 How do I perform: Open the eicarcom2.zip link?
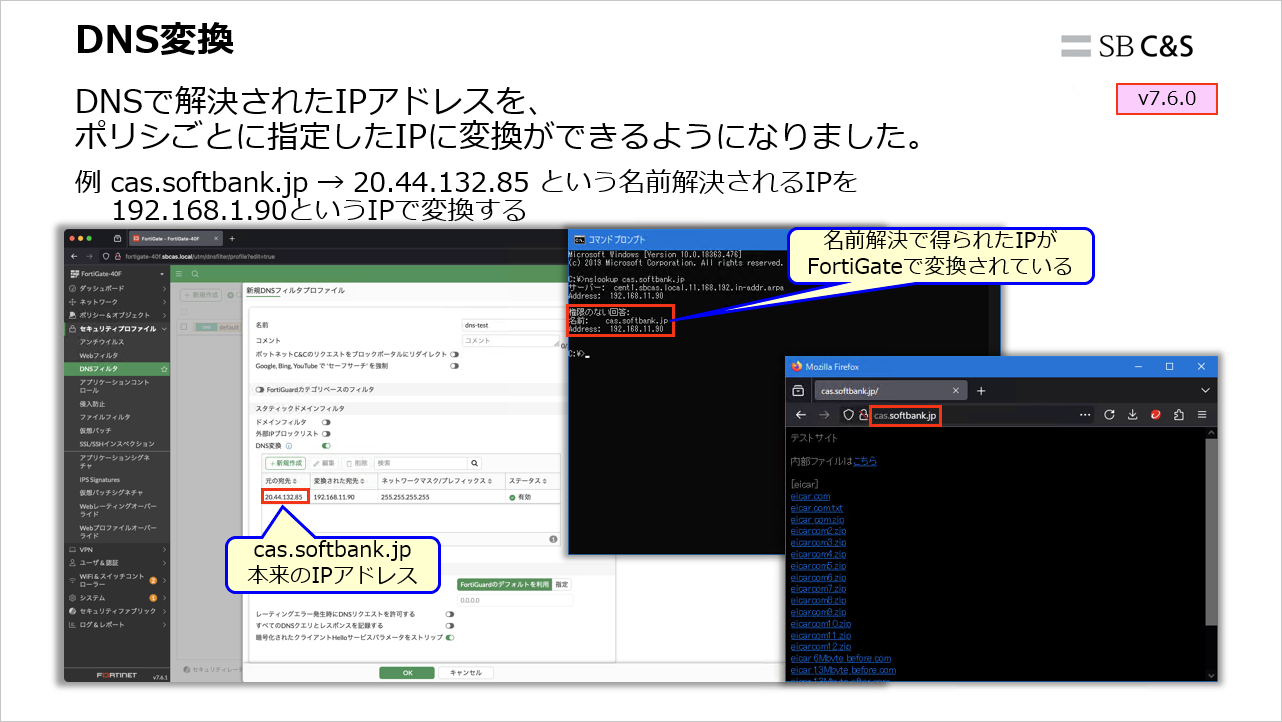click(818, 531)
